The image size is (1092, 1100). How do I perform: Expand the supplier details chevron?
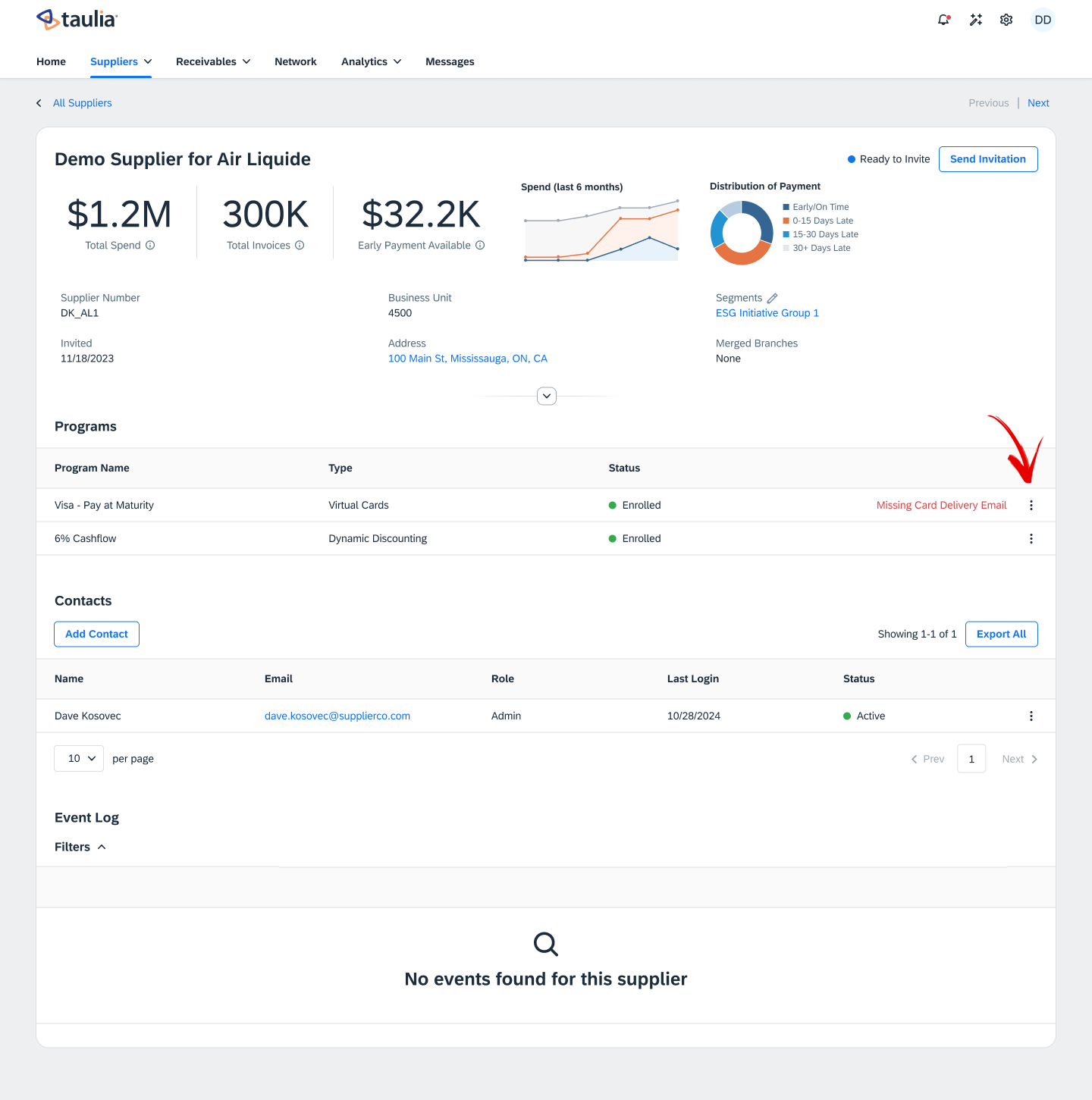click(547, 396)
